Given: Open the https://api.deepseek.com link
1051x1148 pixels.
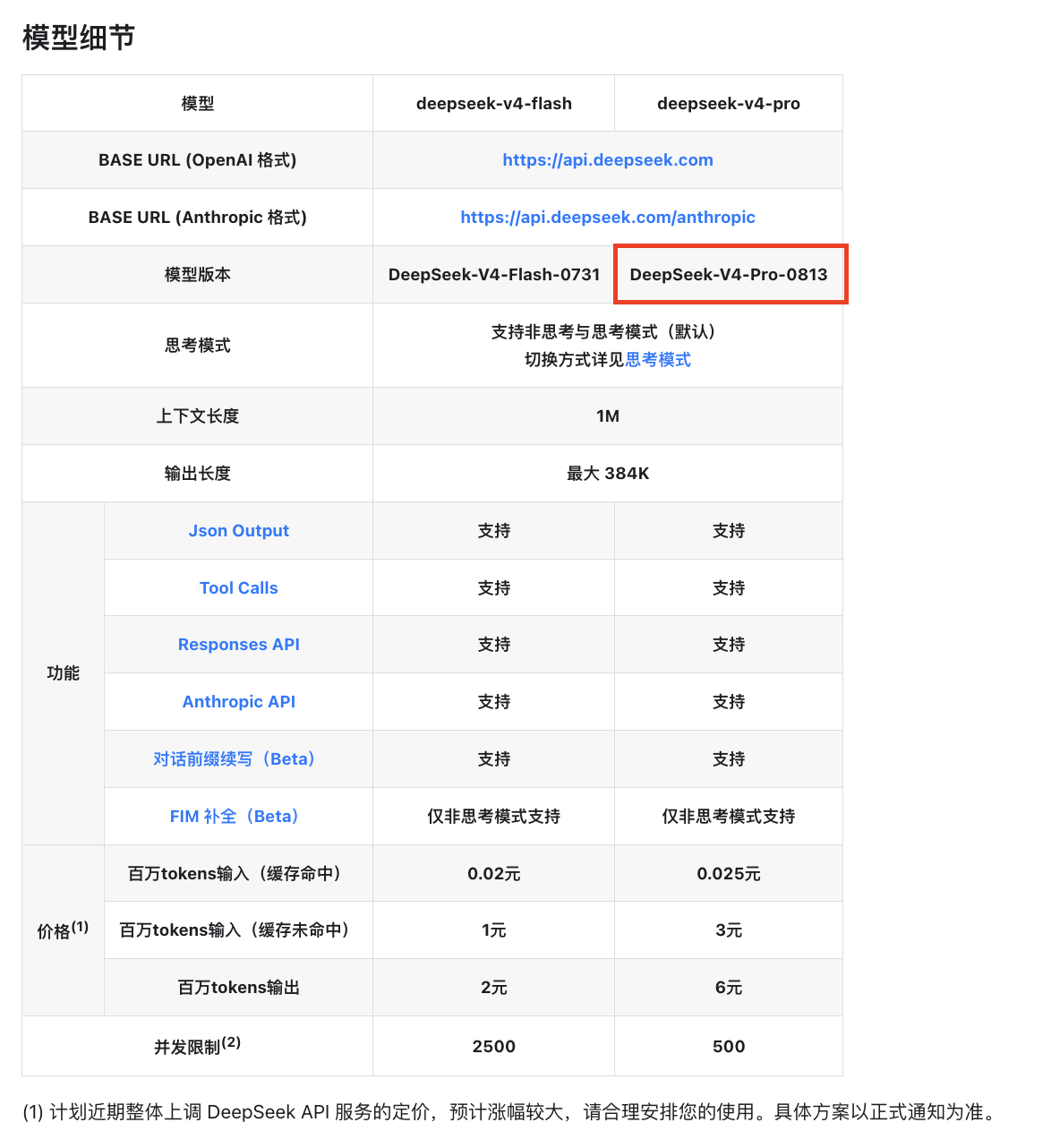Looking at the screenshot, I should pos(608,160).
